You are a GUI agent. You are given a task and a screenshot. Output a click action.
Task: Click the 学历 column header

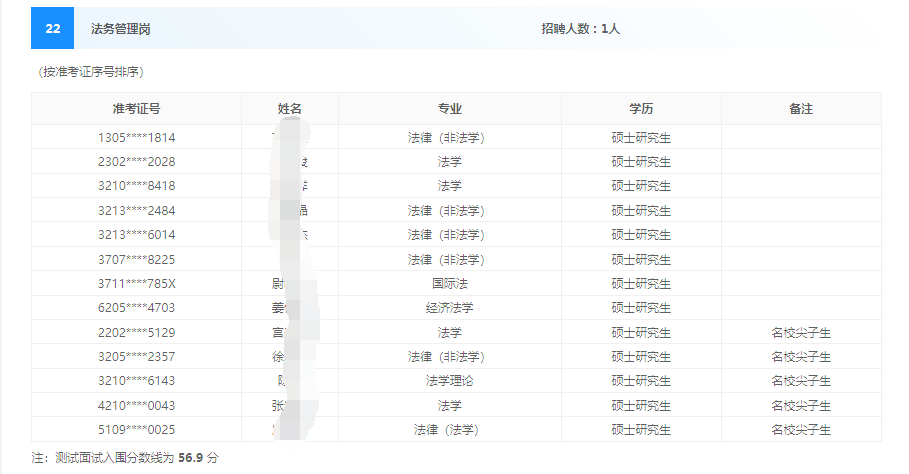pyautogui.click(x=641, y=109)
